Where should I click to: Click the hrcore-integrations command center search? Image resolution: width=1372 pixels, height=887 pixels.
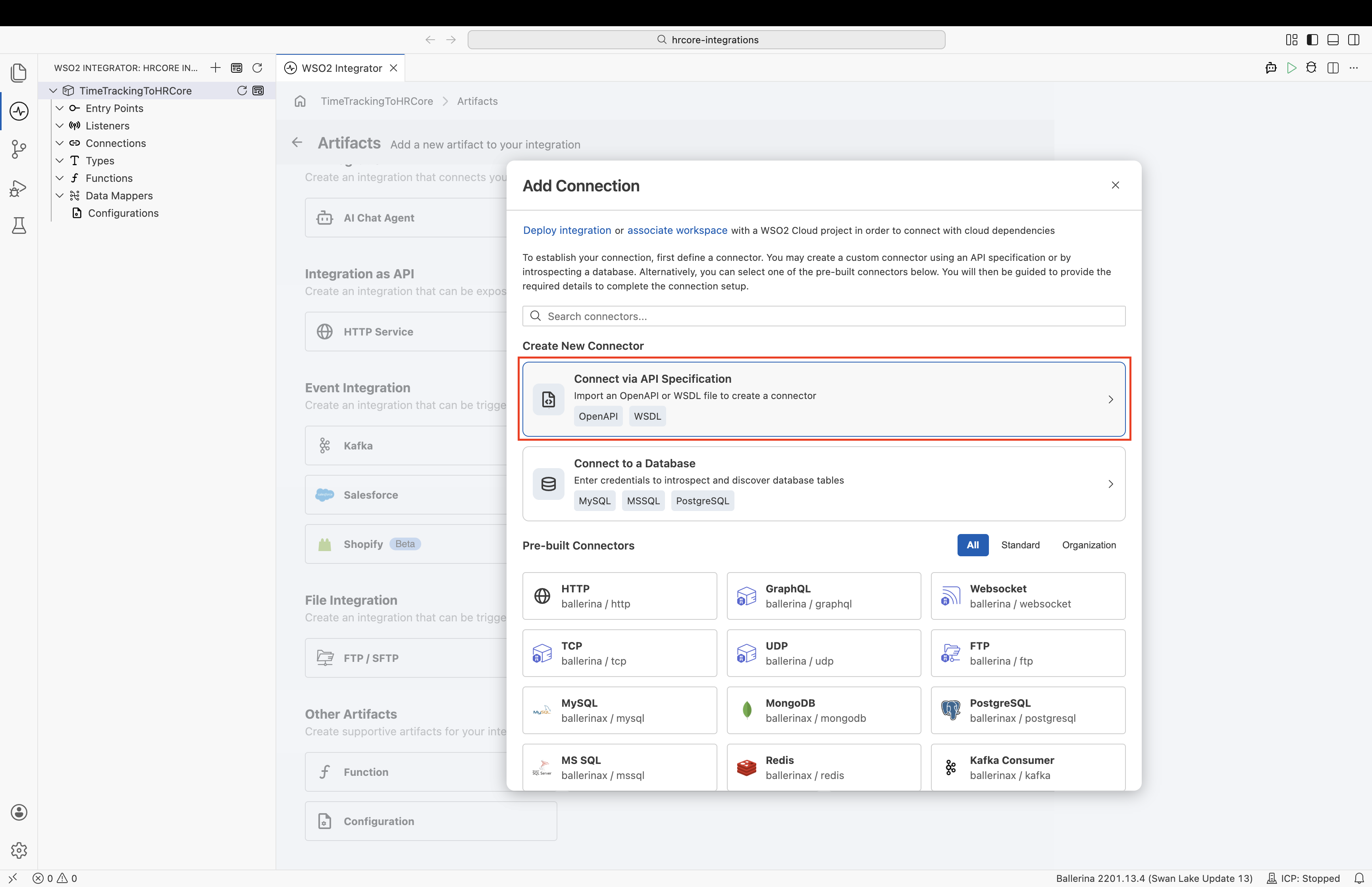[x=706, y=40]
